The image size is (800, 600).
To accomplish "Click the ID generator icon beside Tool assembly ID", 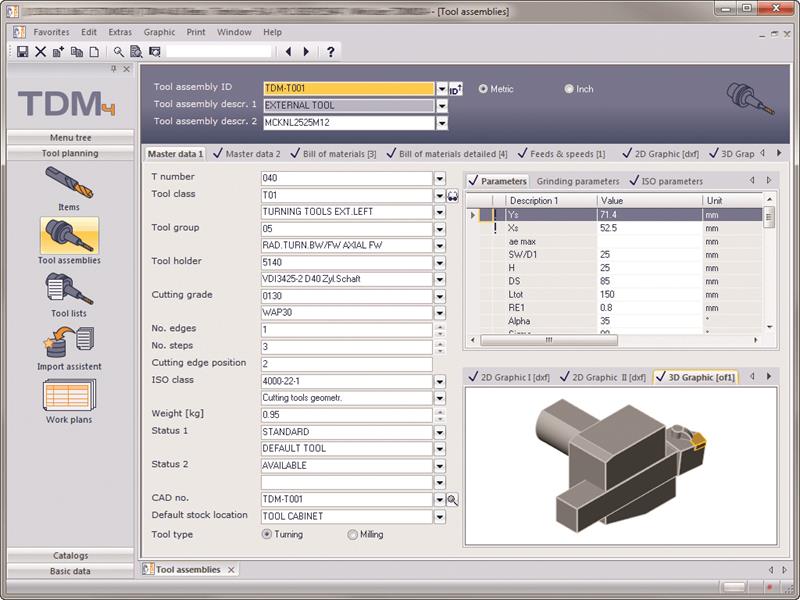I will [x=456, y=89].
